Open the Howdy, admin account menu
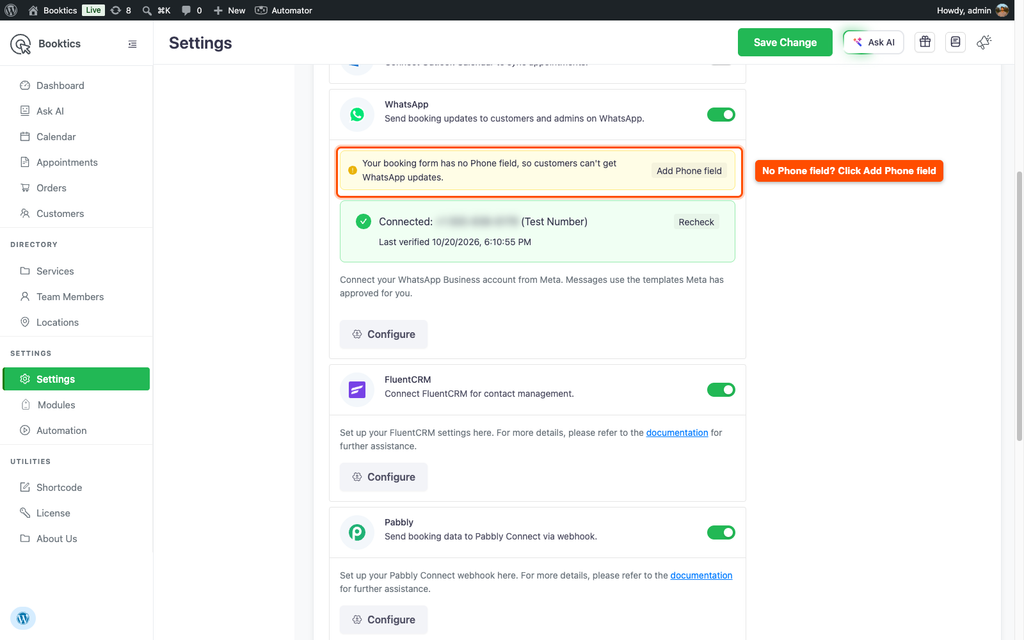The height and width of the screenshot is (640, 1024). click(x=972, y=10)
